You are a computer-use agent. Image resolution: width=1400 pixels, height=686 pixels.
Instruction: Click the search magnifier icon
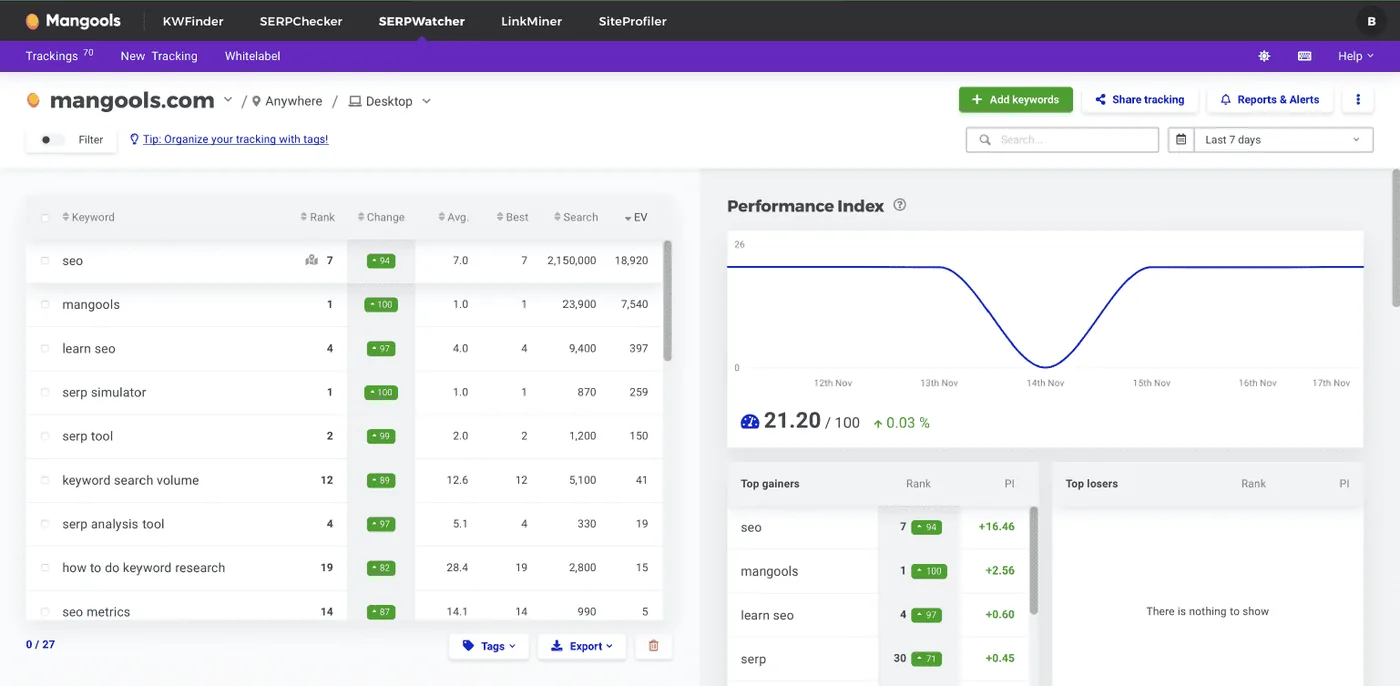click(985, 140)
